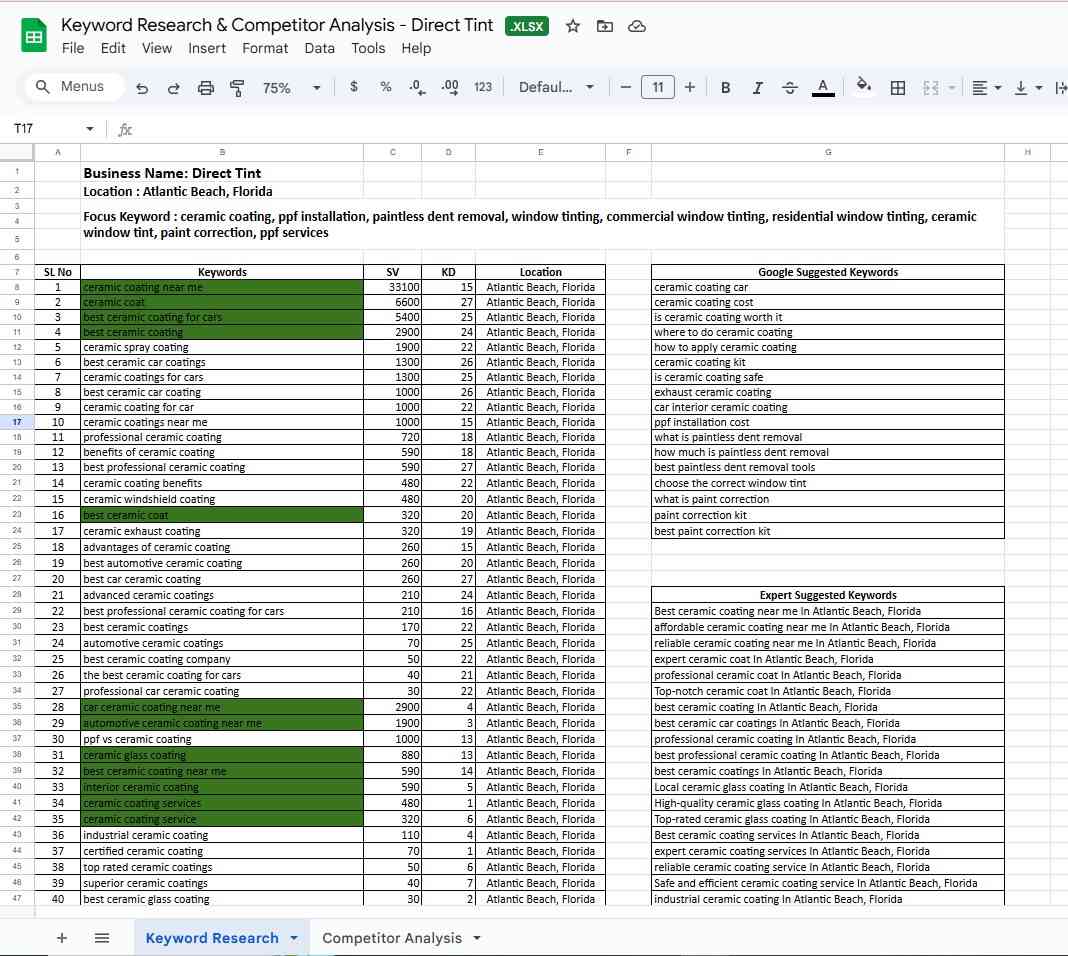Open horizontal align options
Viewport: 1068px width, 956px height.
point(979,88)
